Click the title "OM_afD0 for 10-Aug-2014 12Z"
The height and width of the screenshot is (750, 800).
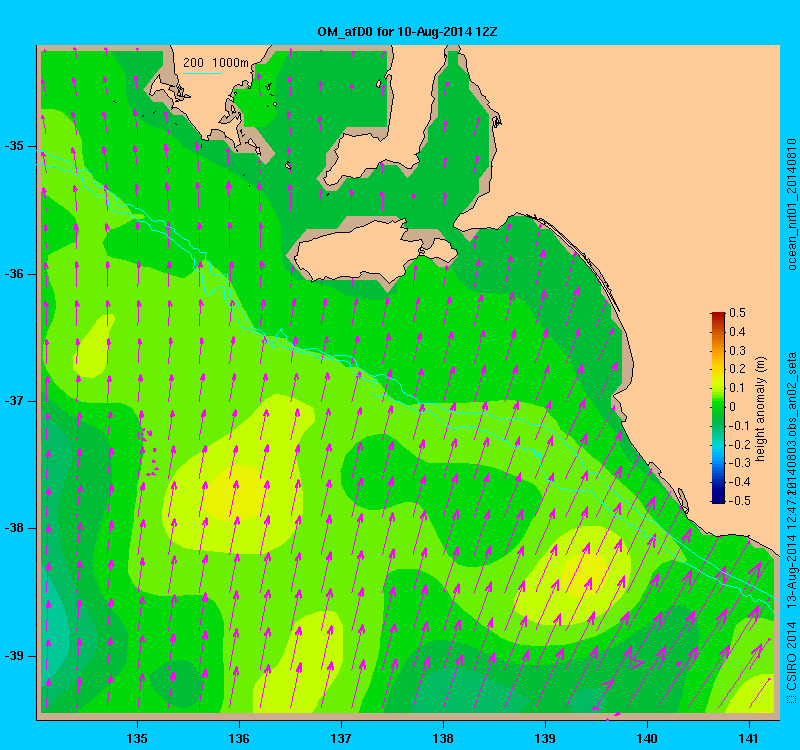(x=407, y=32)
